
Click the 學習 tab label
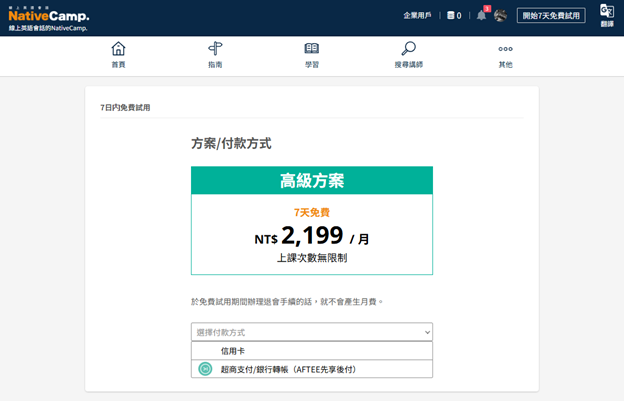click(312, 64)
